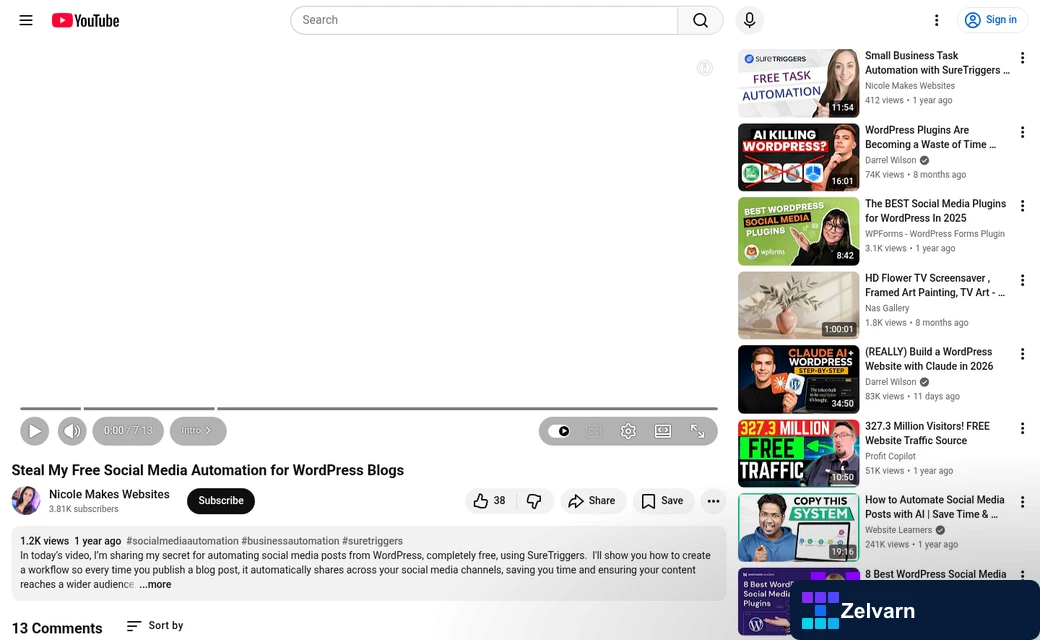Open the hamburger guide menu

pyautogui.click(x=26, y=20)
